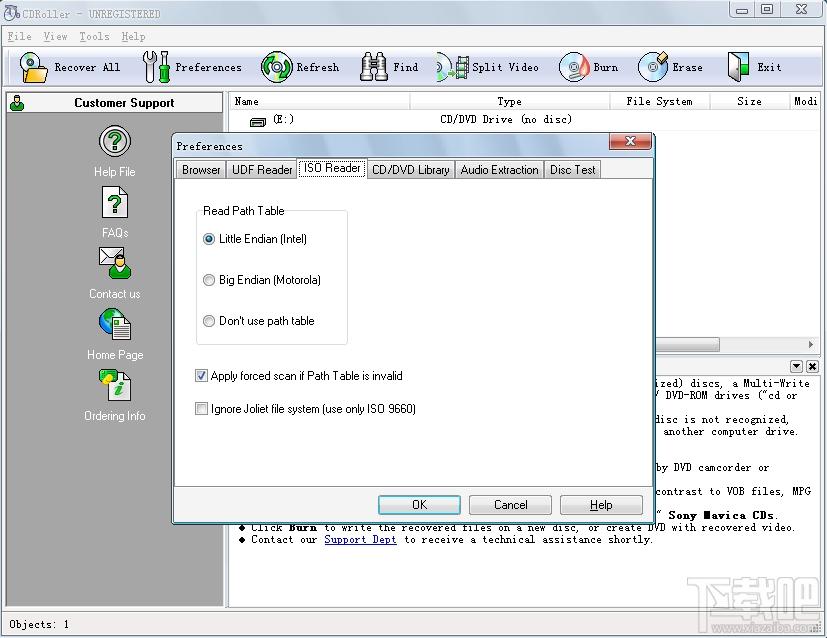Switch to the Disc Test tab
Image resolution: width=827 pixels, height=638 pixels.
[x=572, y=170]
